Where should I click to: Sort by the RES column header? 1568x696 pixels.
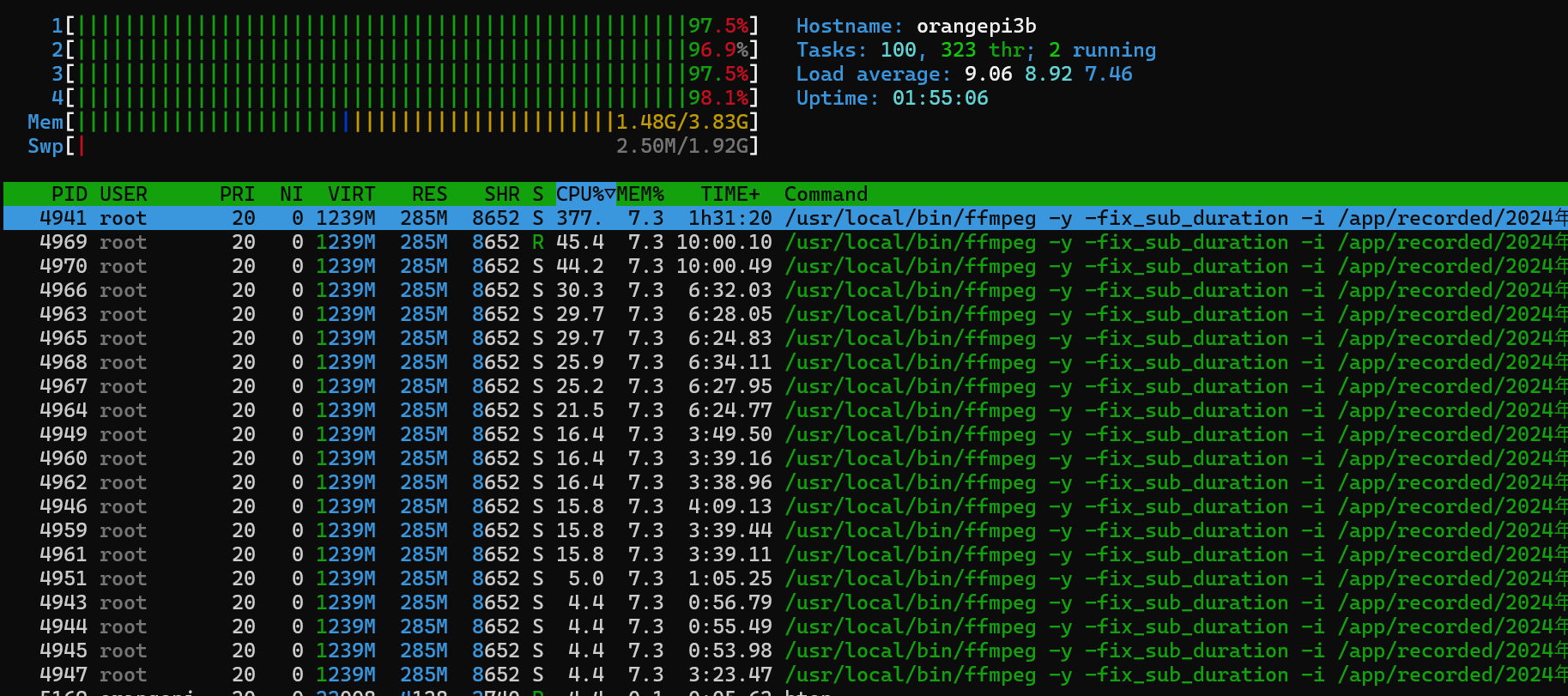click(x=430, y=194)
